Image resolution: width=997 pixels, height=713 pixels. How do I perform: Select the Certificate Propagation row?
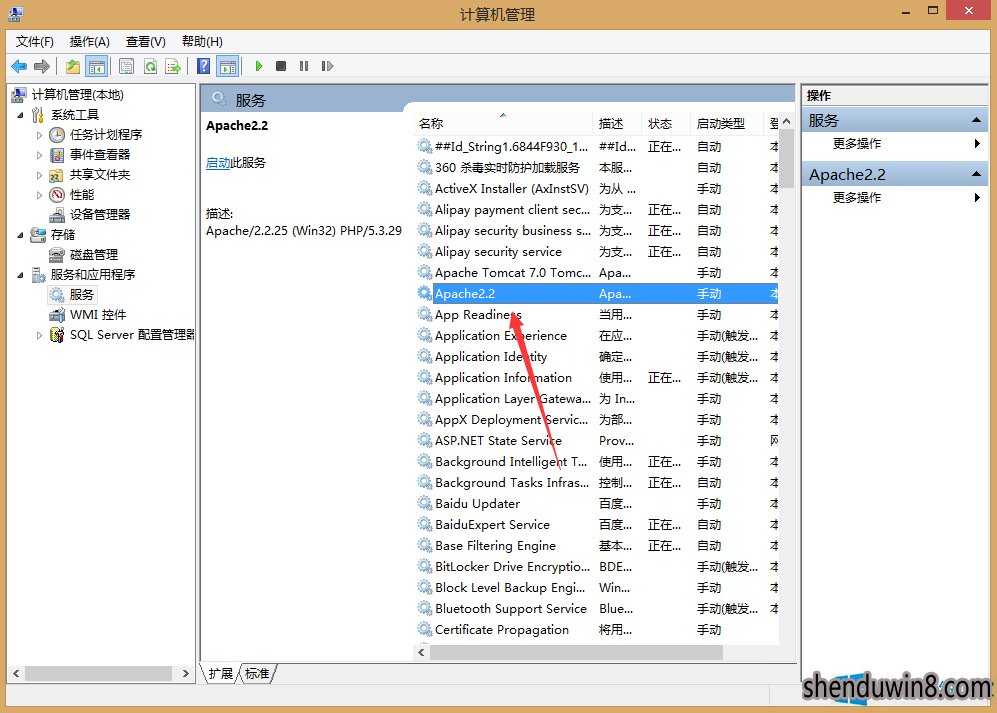tap(597, 630)
